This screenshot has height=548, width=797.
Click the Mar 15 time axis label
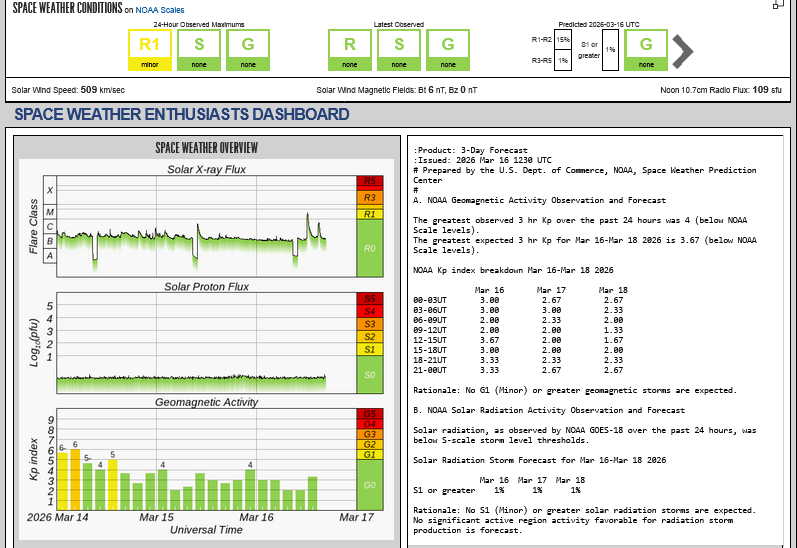tap(157, 517)
